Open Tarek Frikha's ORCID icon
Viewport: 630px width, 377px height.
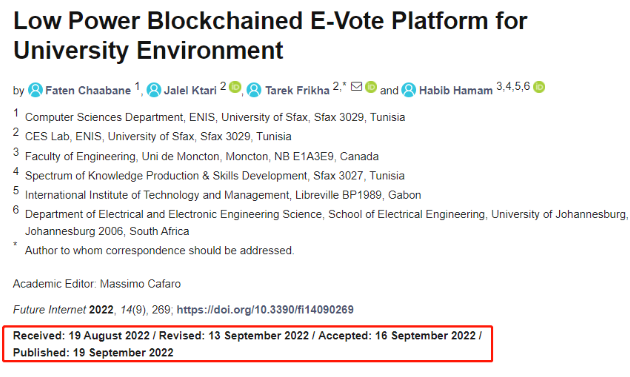click(x=371, y=87)
